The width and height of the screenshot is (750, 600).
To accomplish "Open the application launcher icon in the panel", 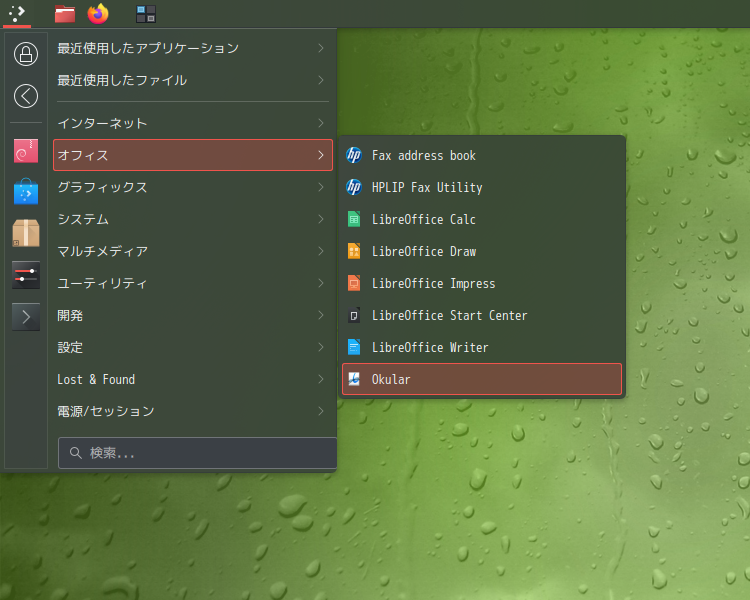I will (x=17, y=13).
